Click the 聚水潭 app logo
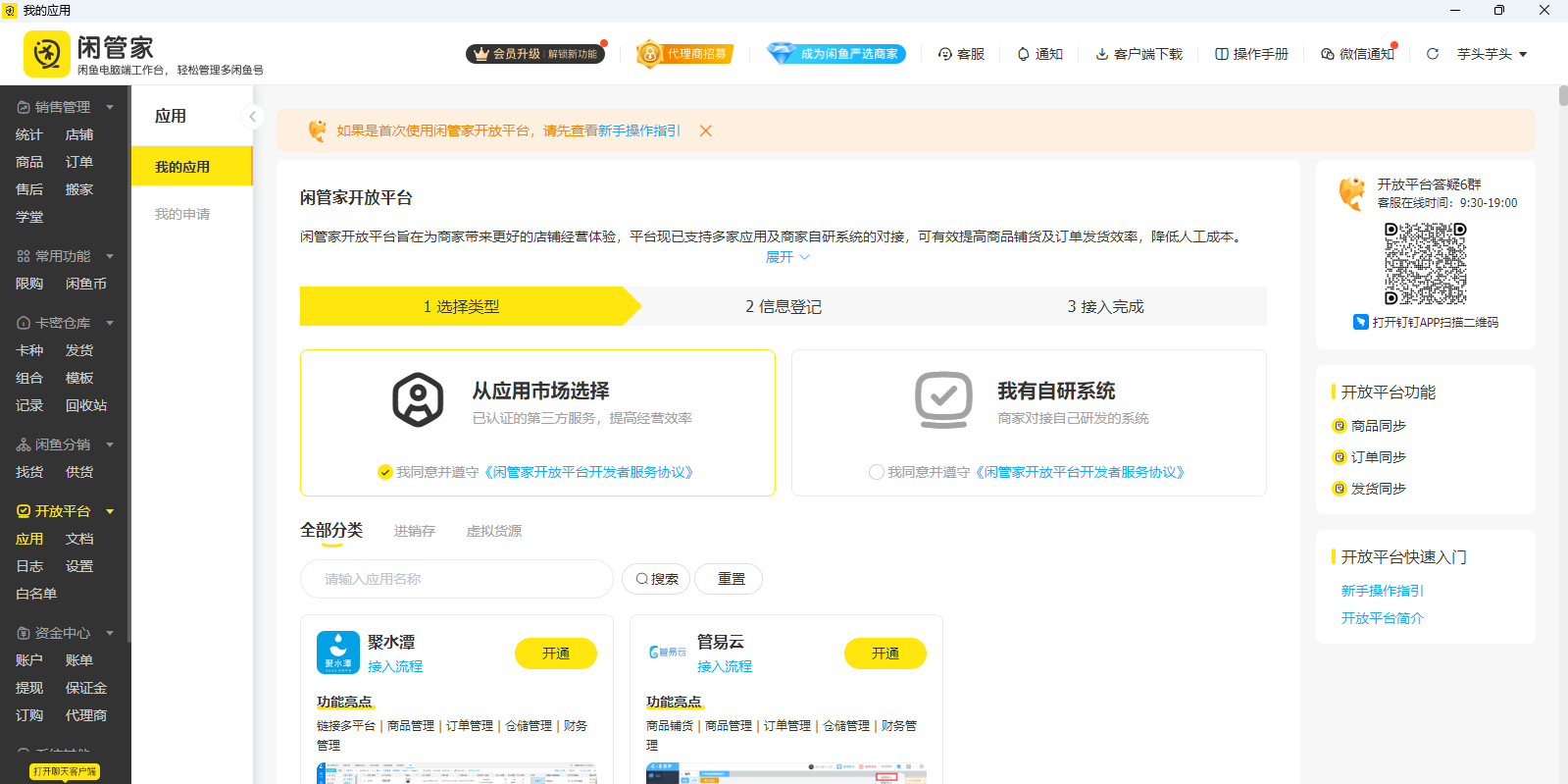Viewport: 1568px width, 784px height. 338,653
